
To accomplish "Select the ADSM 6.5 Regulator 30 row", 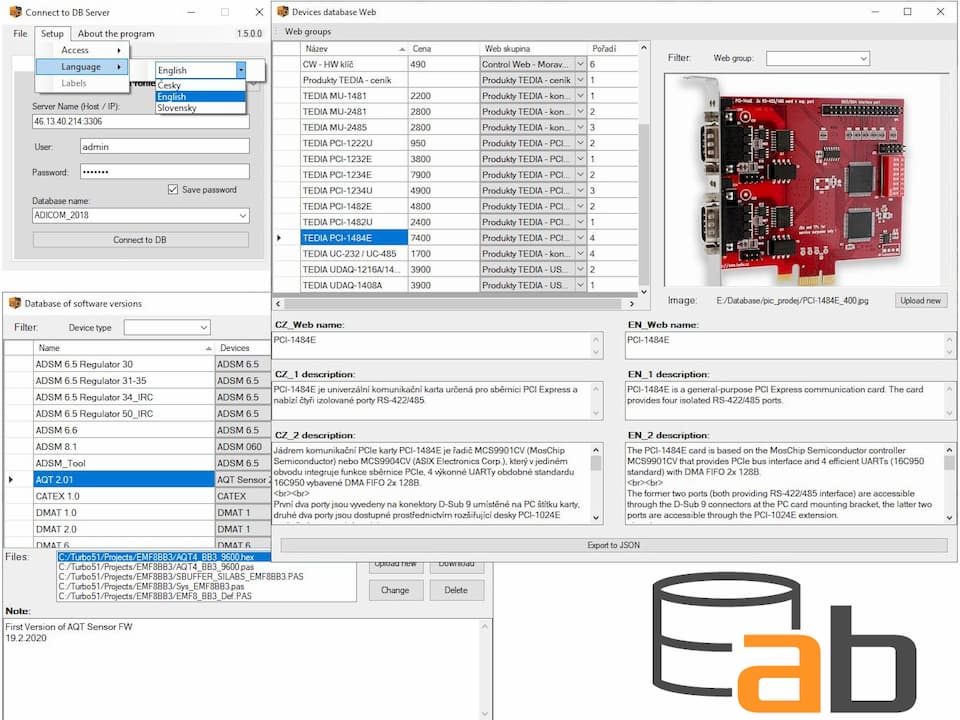I will (137, 364).
